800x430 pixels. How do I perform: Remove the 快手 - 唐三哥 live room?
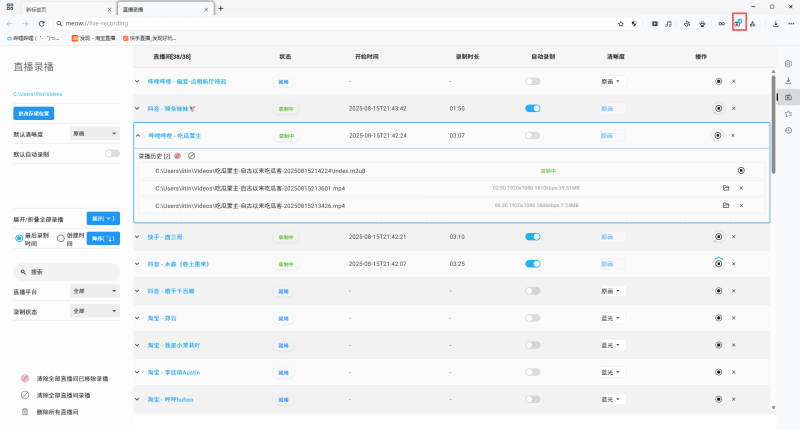click(x=733, y=238)
